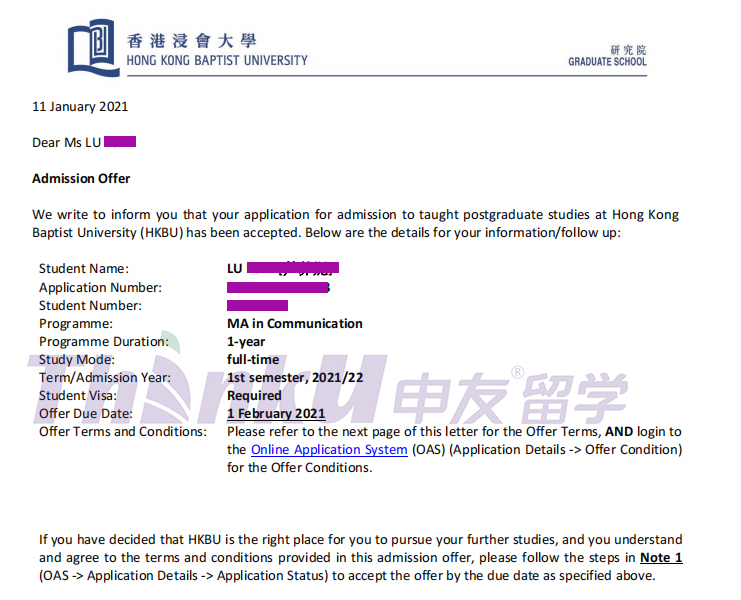The image size is (741, 600).
Task: Click the Student Name label
Action: tap(84, 268)
